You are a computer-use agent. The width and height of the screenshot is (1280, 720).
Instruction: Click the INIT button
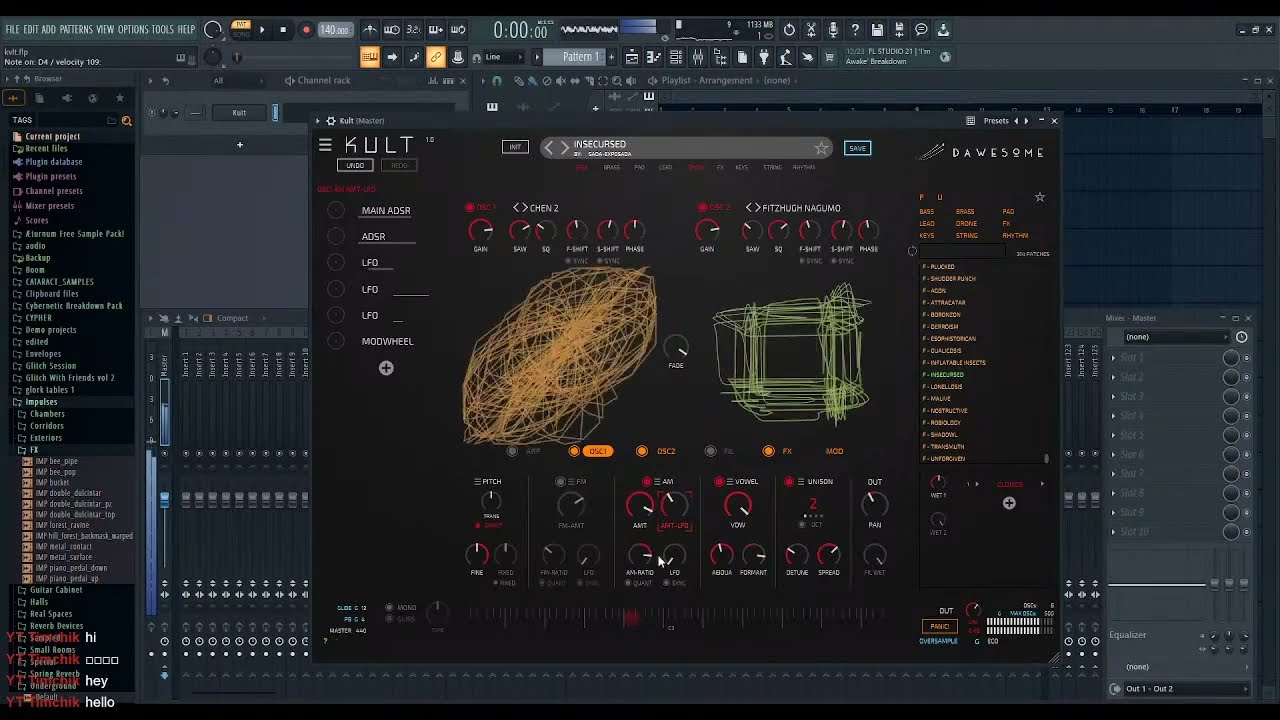click(515, 147)
